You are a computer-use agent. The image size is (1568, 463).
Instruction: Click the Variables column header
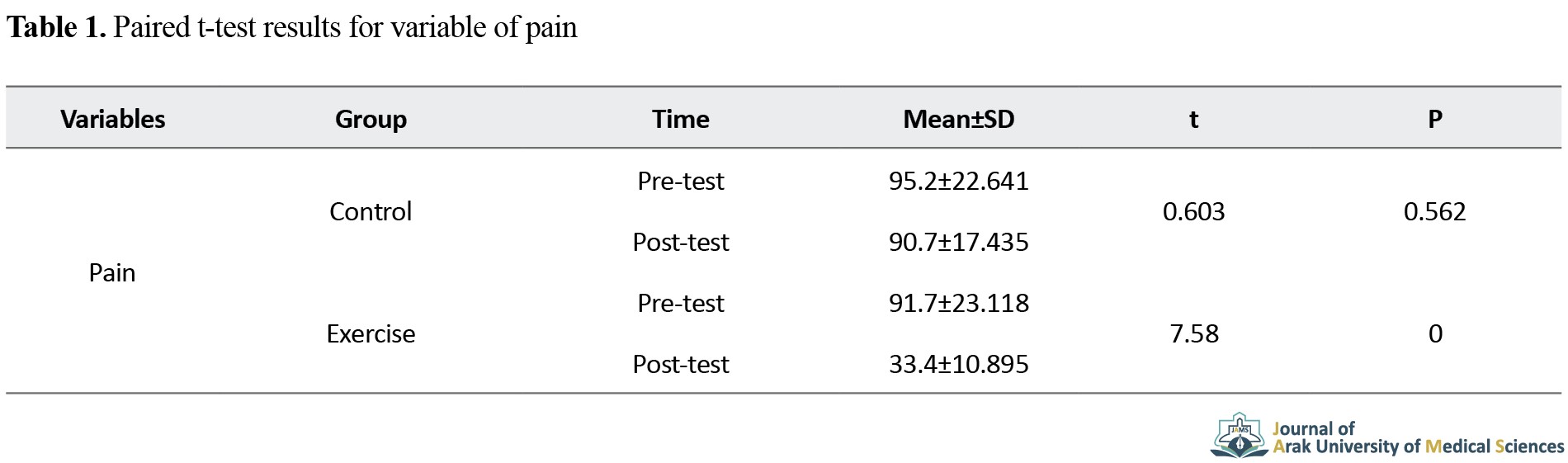(x=113, y=119)
